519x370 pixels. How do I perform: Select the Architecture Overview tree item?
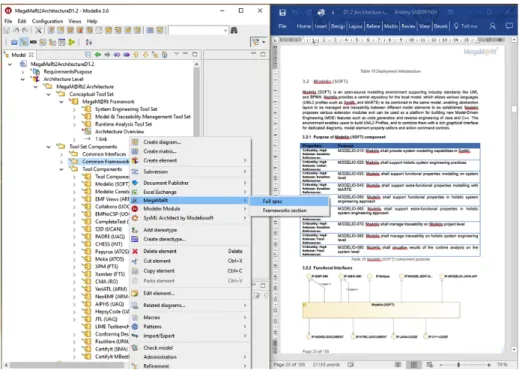tap(119, 131)
